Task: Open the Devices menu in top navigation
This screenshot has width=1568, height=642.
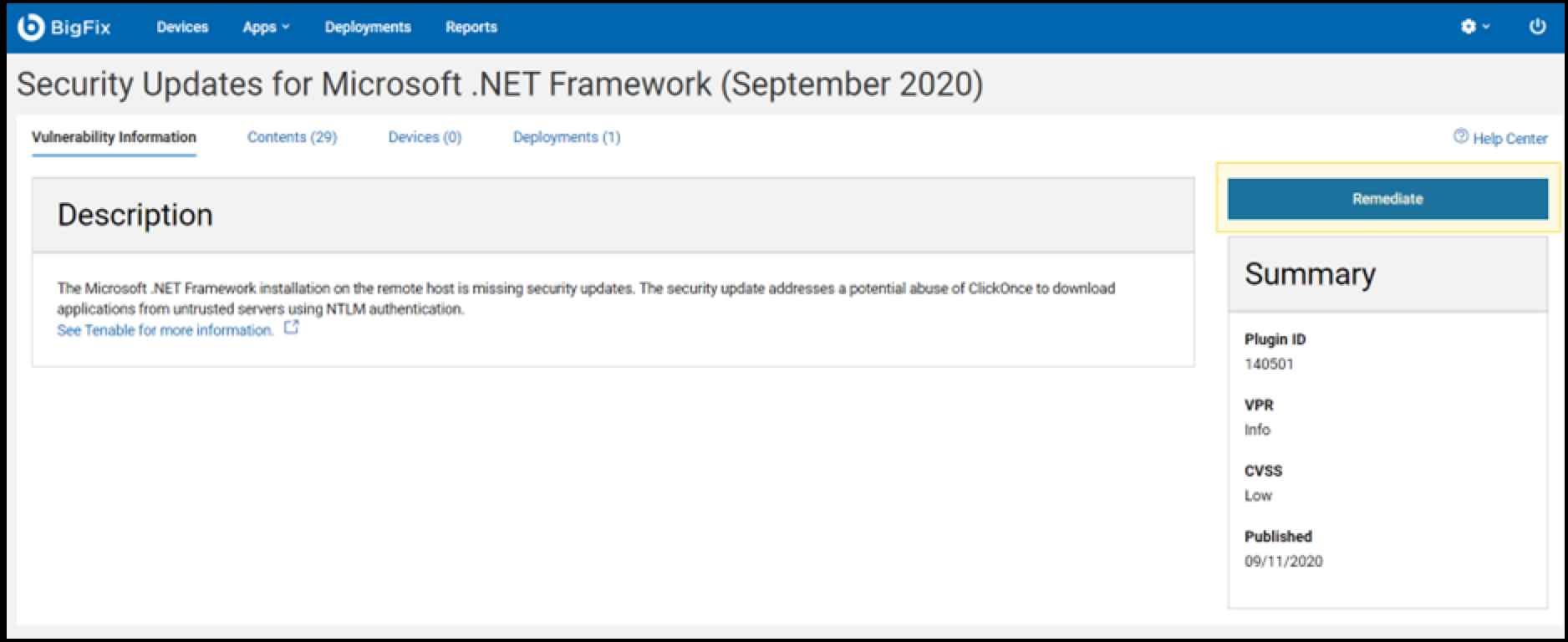Action: point(182,27)
